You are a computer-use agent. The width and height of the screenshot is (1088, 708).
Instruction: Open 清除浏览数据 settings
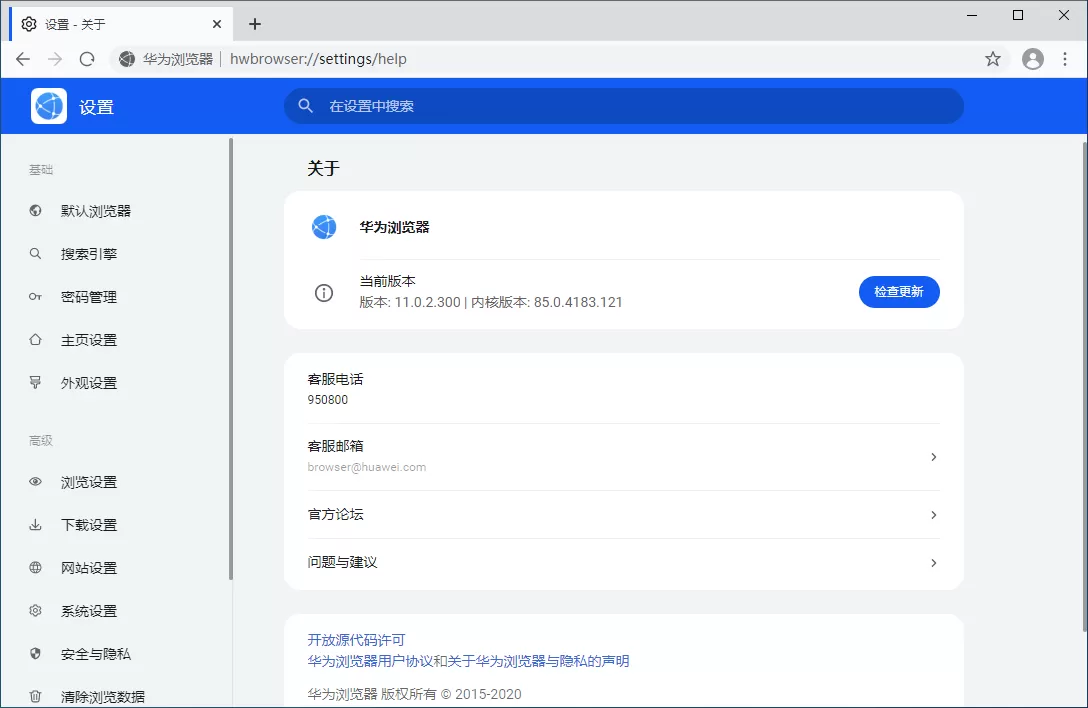[x=96, y=695]
